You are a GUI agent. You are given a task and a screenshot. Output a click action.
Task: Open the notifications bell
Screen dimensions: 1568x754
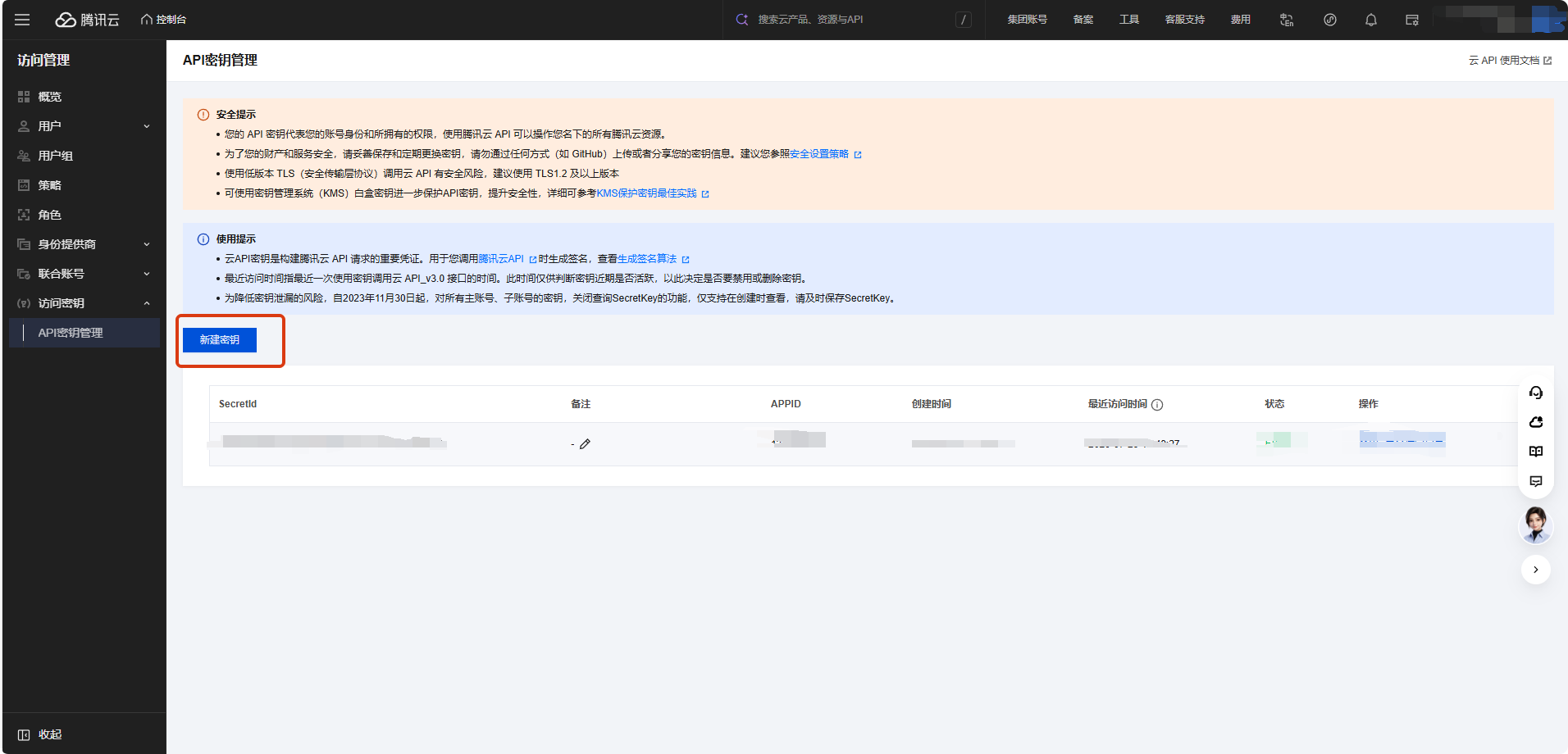[x=1371, y=20]
